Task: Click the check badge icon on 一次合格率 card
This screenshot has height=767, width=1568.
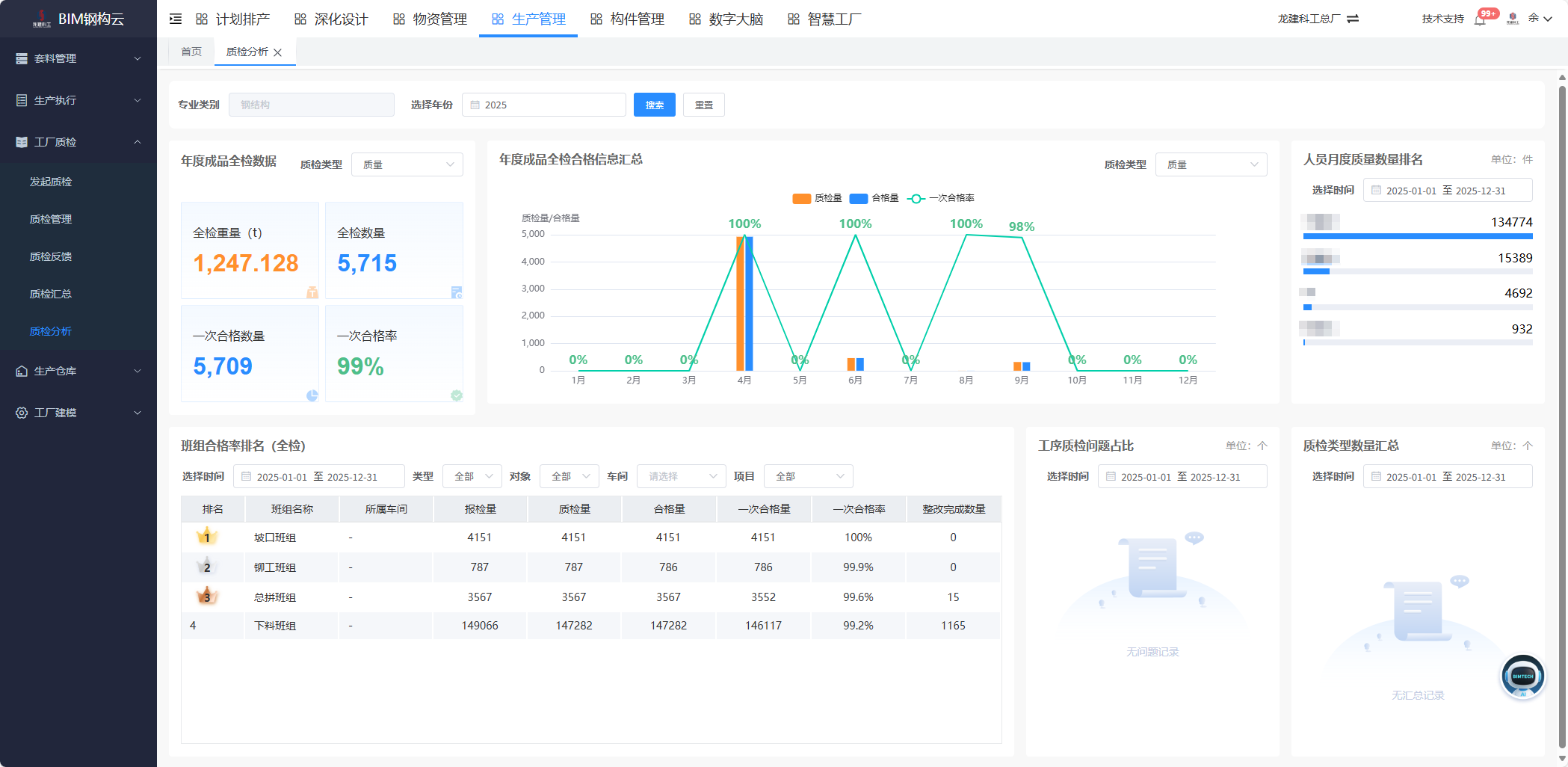Action: click(x=457, y=395)
